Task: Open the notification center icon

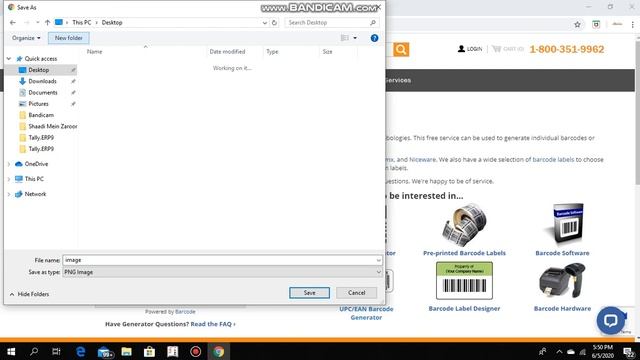Action: tap(629, 351)
